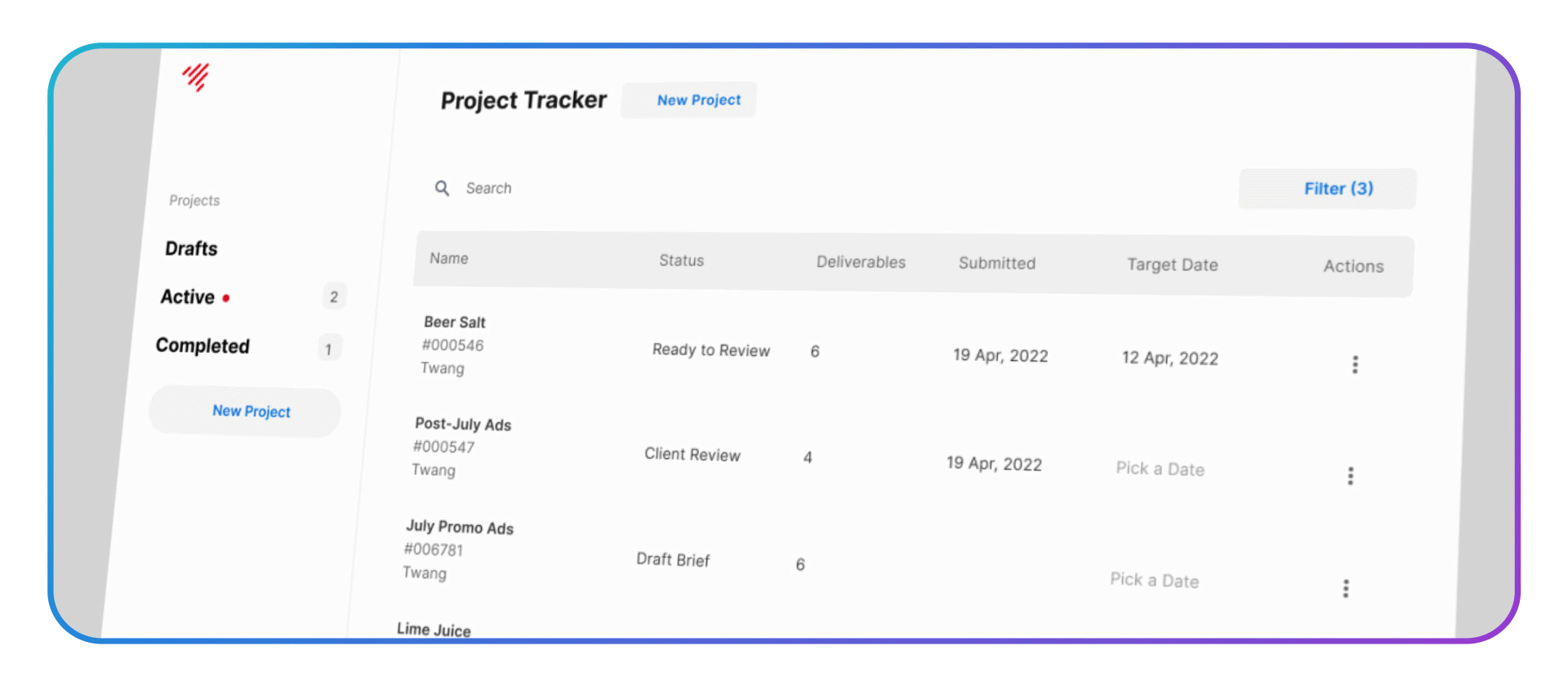This screenshot has height=686, width=1568.
Task: Click the search magnifier icon
Action: (x=442, y=189)
